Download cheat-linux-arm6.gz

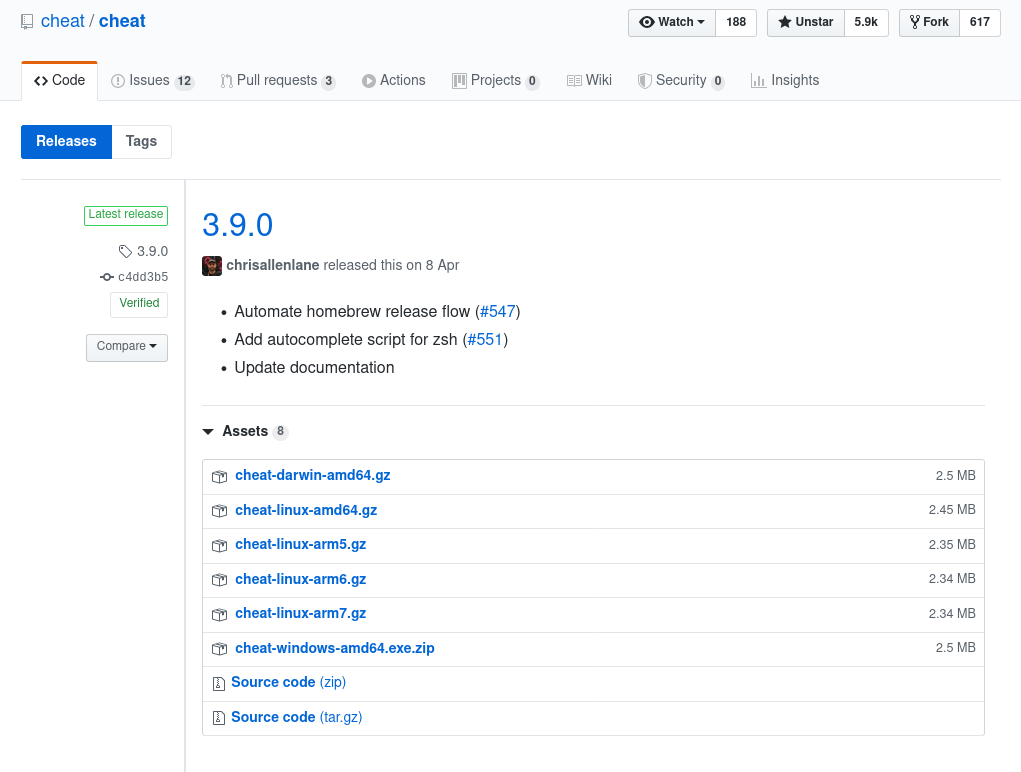[x=300, y=579]
